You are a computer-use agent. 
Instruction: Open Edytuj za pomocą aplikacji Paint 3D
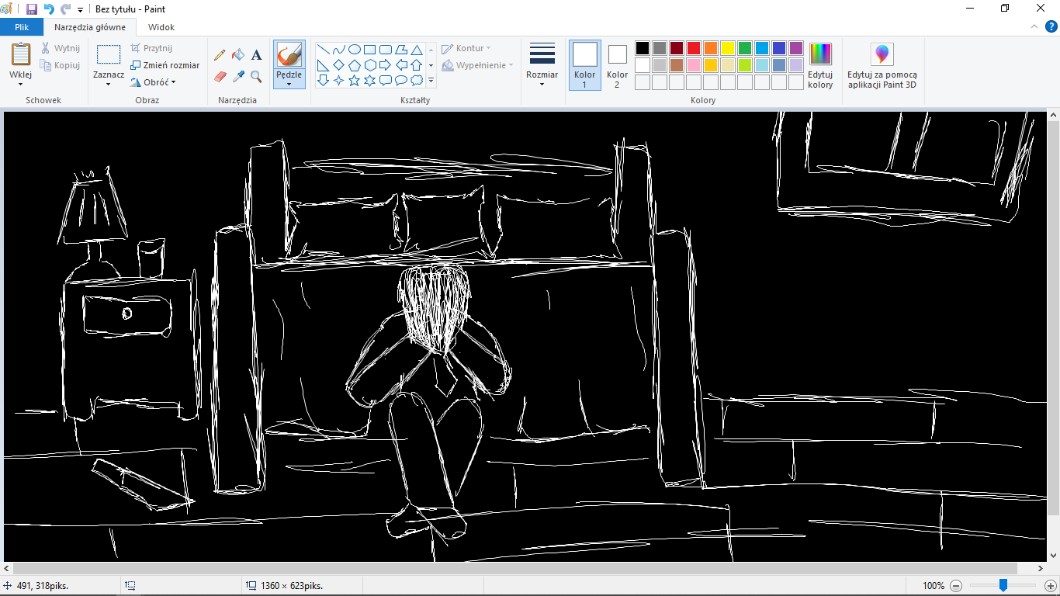(x=881, y=66)
